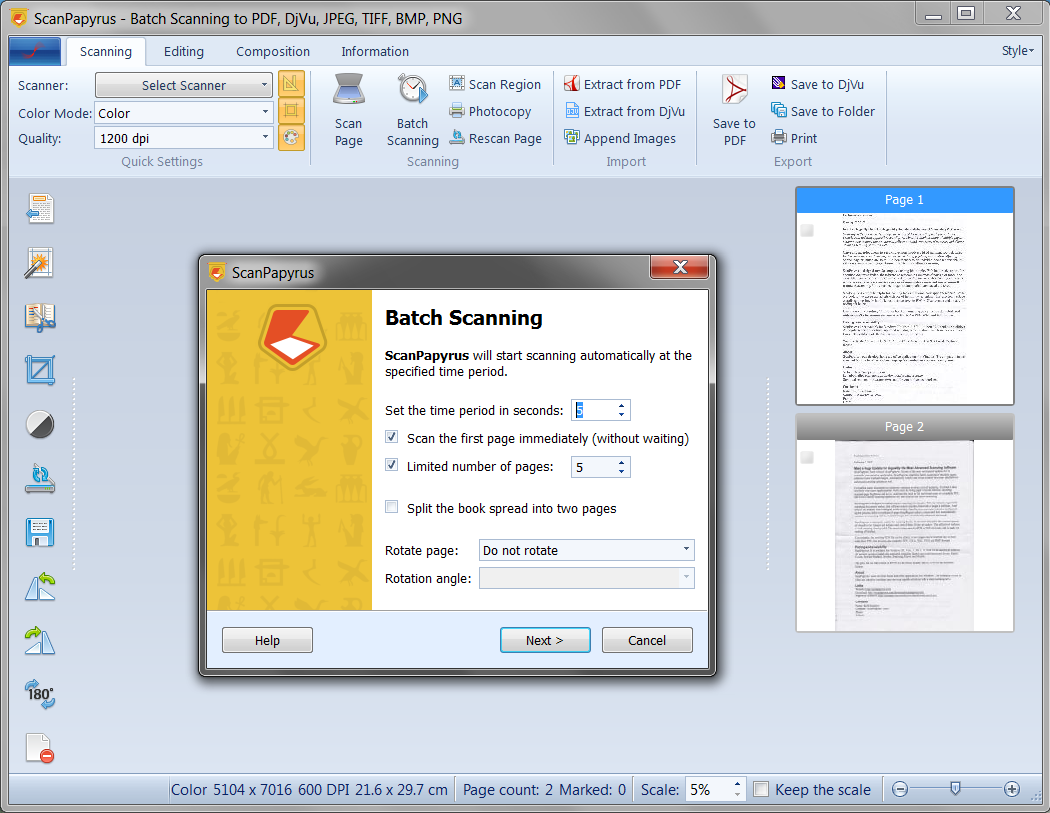Image resolution: width=1050 pixels, height=813 pixels.
Task: Click the Scale percentage spinner arrows
Action: [737, 790]
